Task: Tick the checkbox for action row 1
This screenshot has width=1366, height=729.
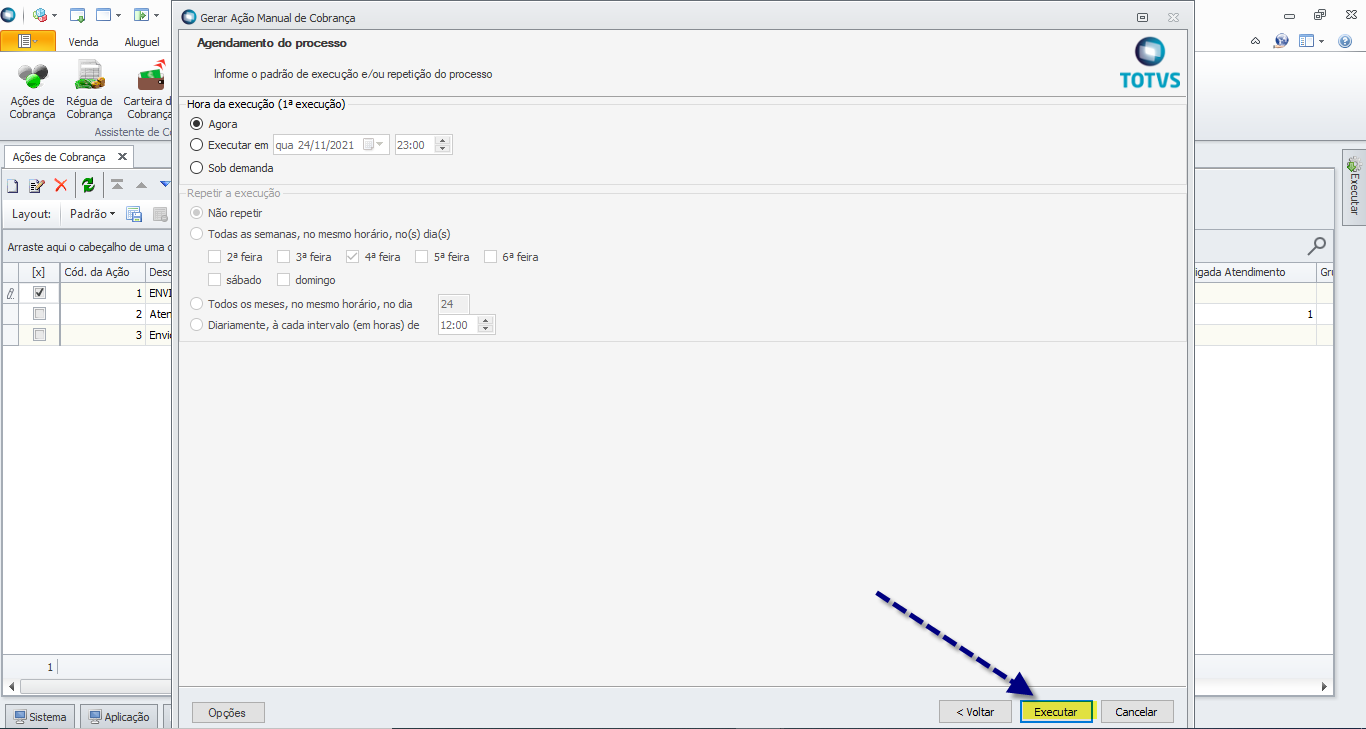Action: tap(39, 293)
